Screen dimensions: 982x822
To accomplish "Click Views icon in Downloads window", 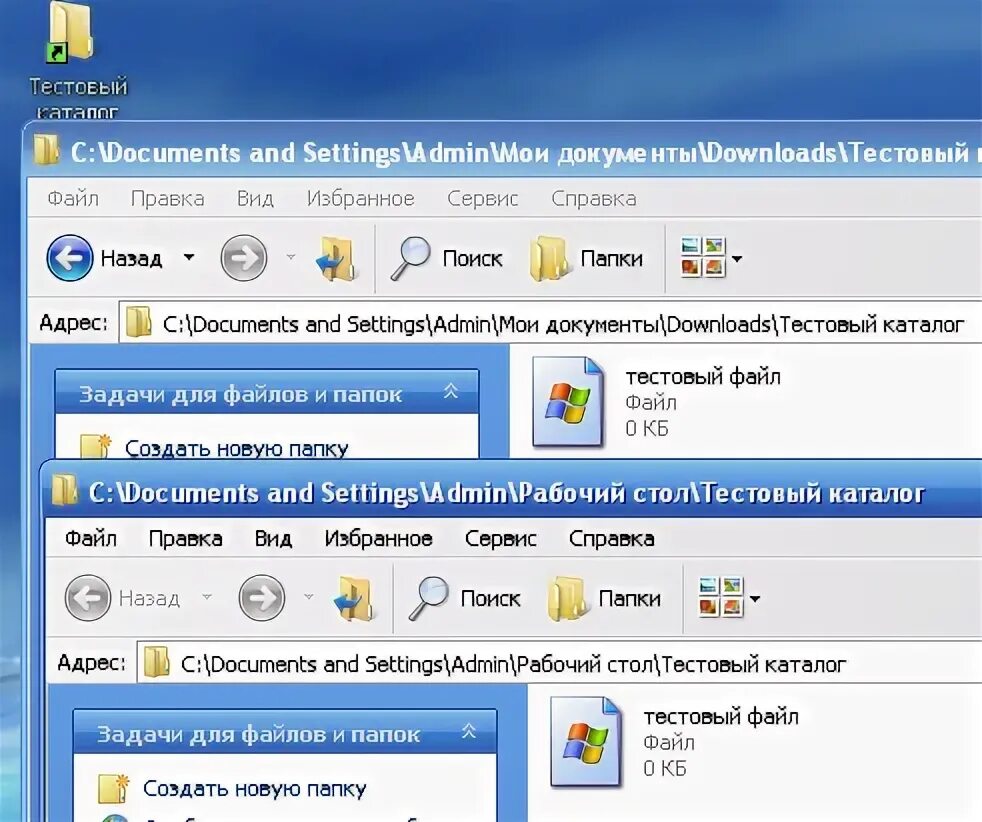I will tap(703, 257).
